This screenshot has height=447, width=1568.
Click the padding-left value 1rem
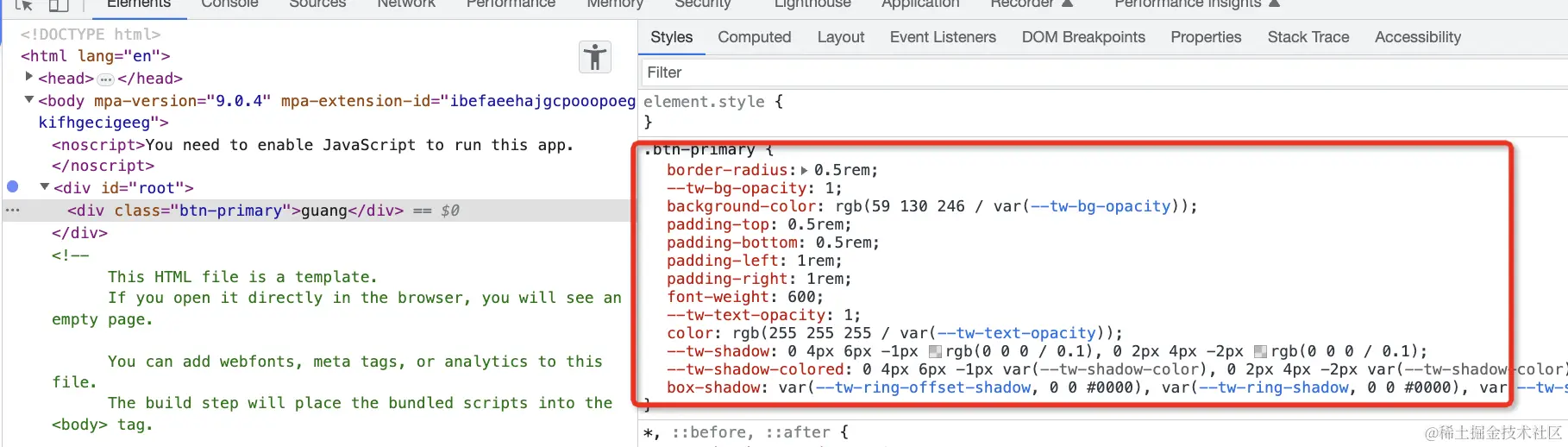click(814, 261)
